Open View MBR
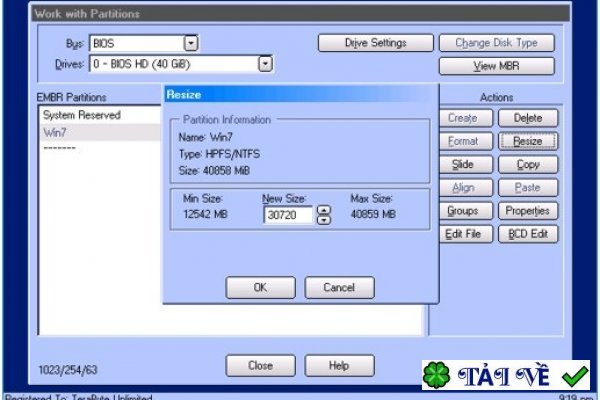Screen dimensions: 600x400 (x=497, y=66)
